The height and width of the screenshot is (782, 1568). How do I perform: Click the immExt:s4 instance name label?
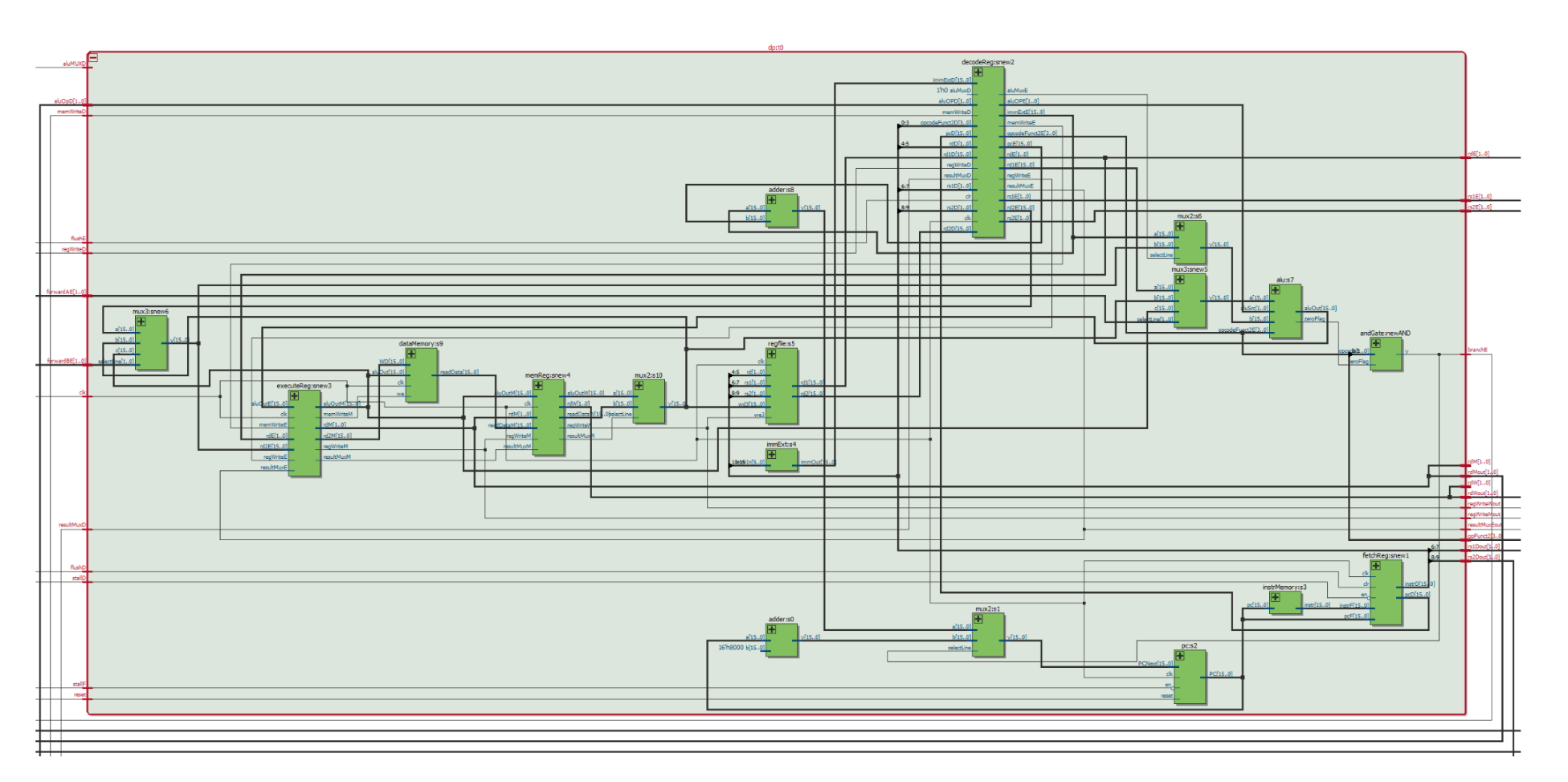point(781,444)
